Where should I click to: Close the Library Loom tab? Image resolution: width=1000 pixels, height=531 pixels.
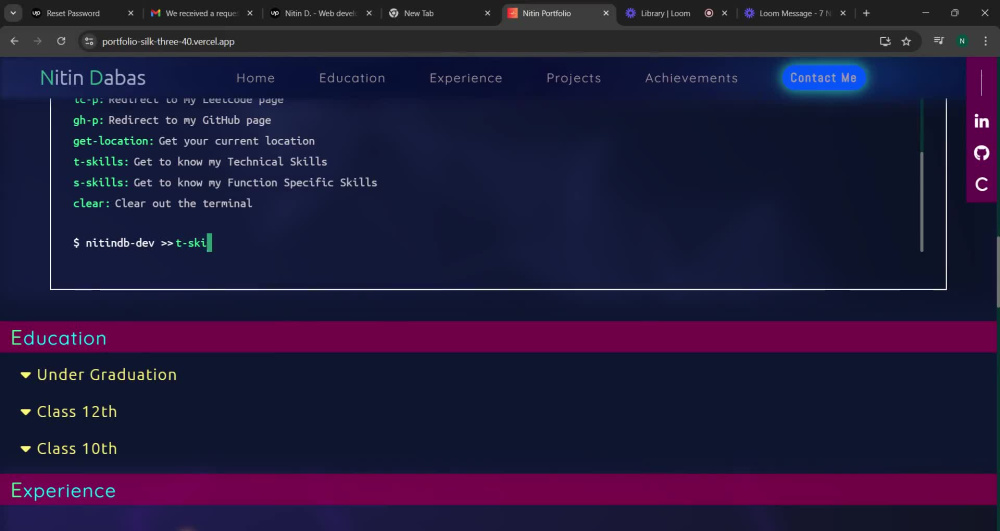click(x=724, y=13)
